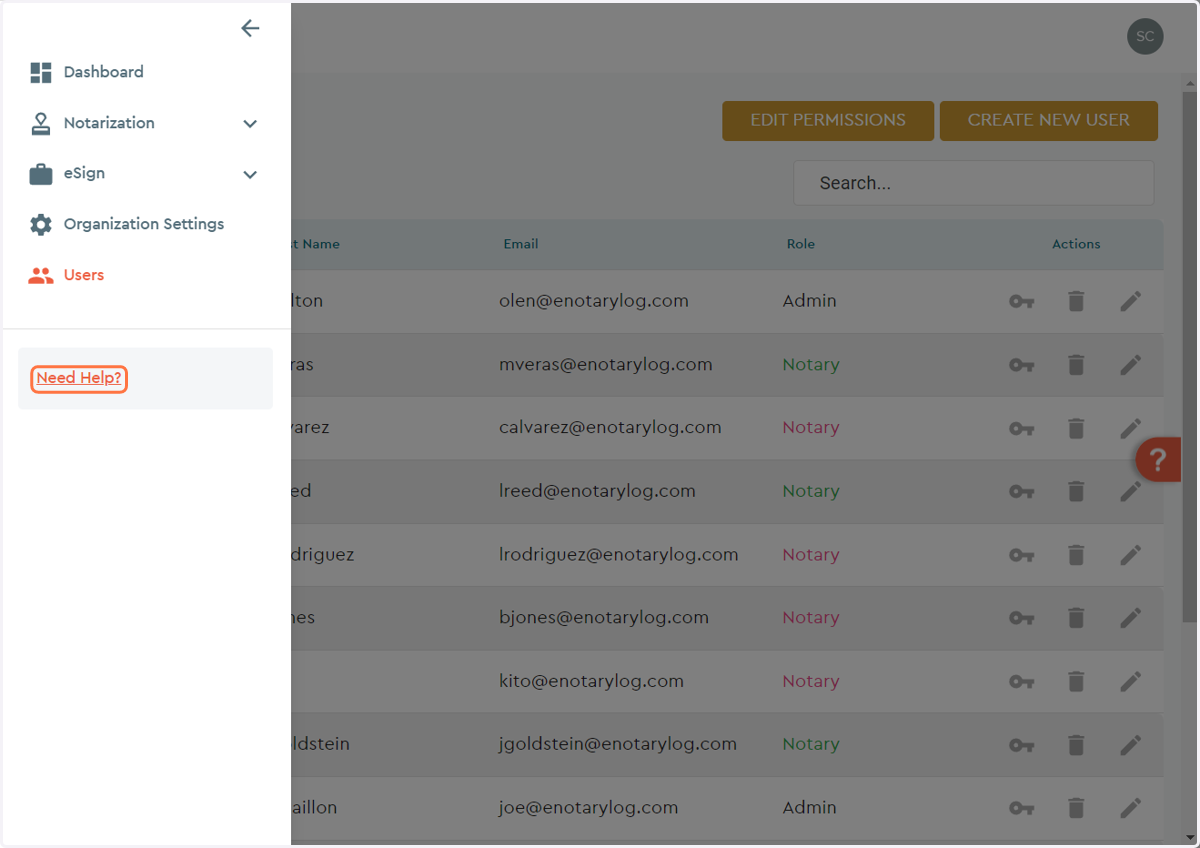Click key icon for kito@enotarylog.com
Image resolution: width=1200 pixels, height=848 pixels.
click(1021, 681)
